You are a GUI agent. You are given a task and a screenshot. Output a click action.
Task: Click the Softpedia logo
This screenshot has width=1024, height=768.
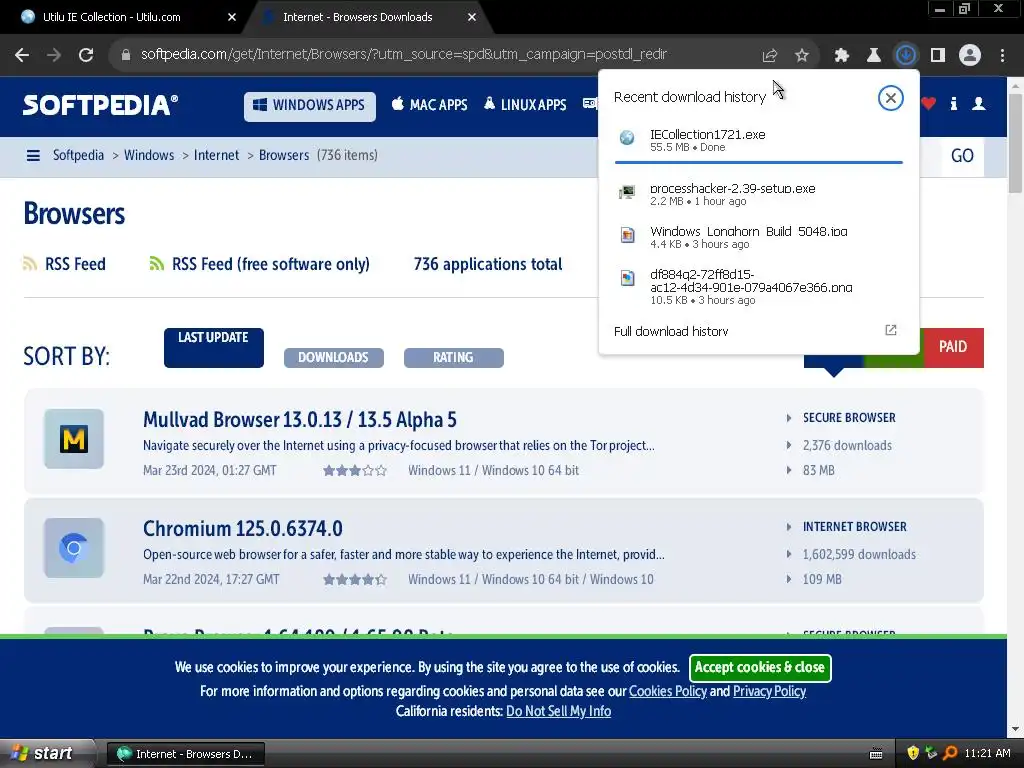pos(100,105)
